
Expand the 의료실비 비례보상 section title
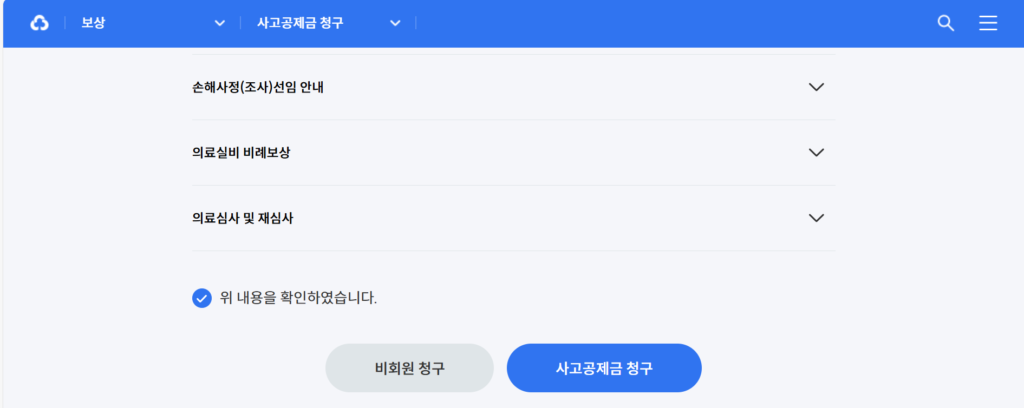[241, 153]
